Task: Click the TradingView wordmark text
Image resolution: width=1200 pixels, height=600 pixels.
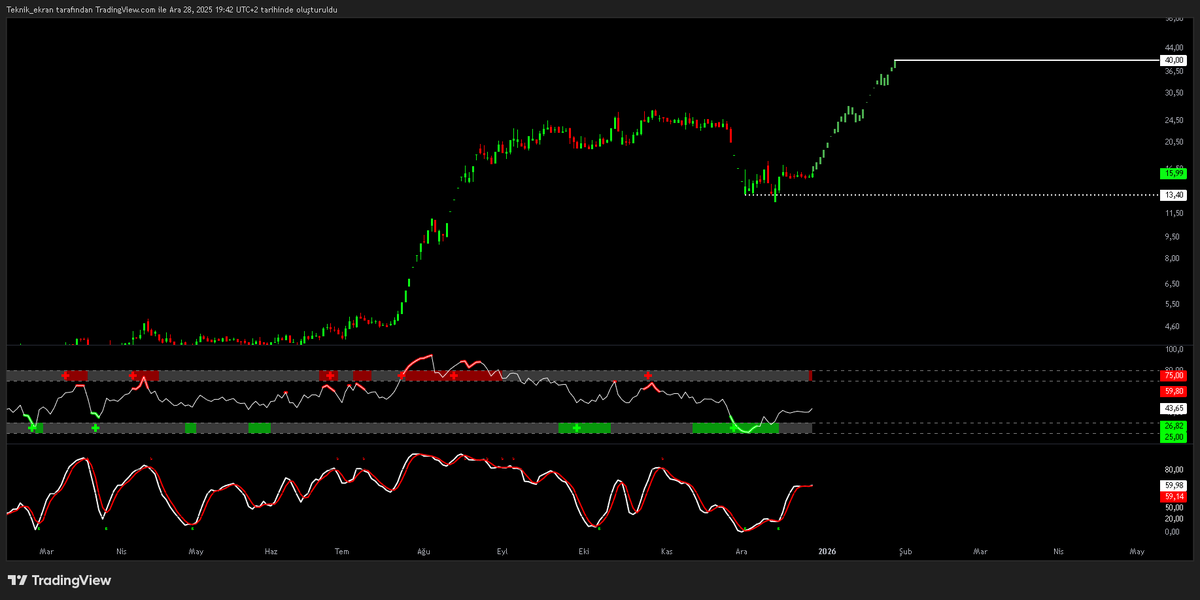Action: pos(71,580)
